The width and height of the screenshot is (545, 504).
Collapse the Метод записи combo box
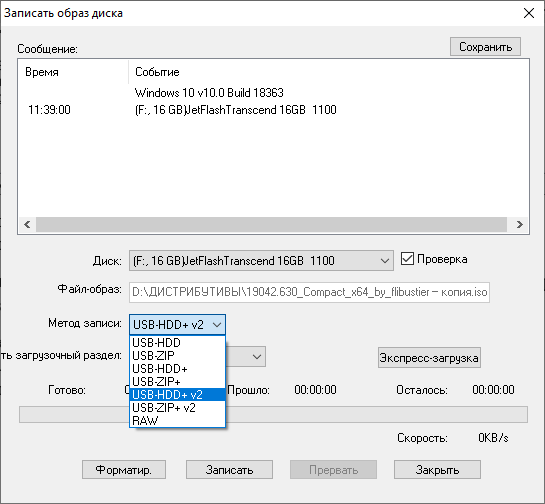click(x=177, y=325)
